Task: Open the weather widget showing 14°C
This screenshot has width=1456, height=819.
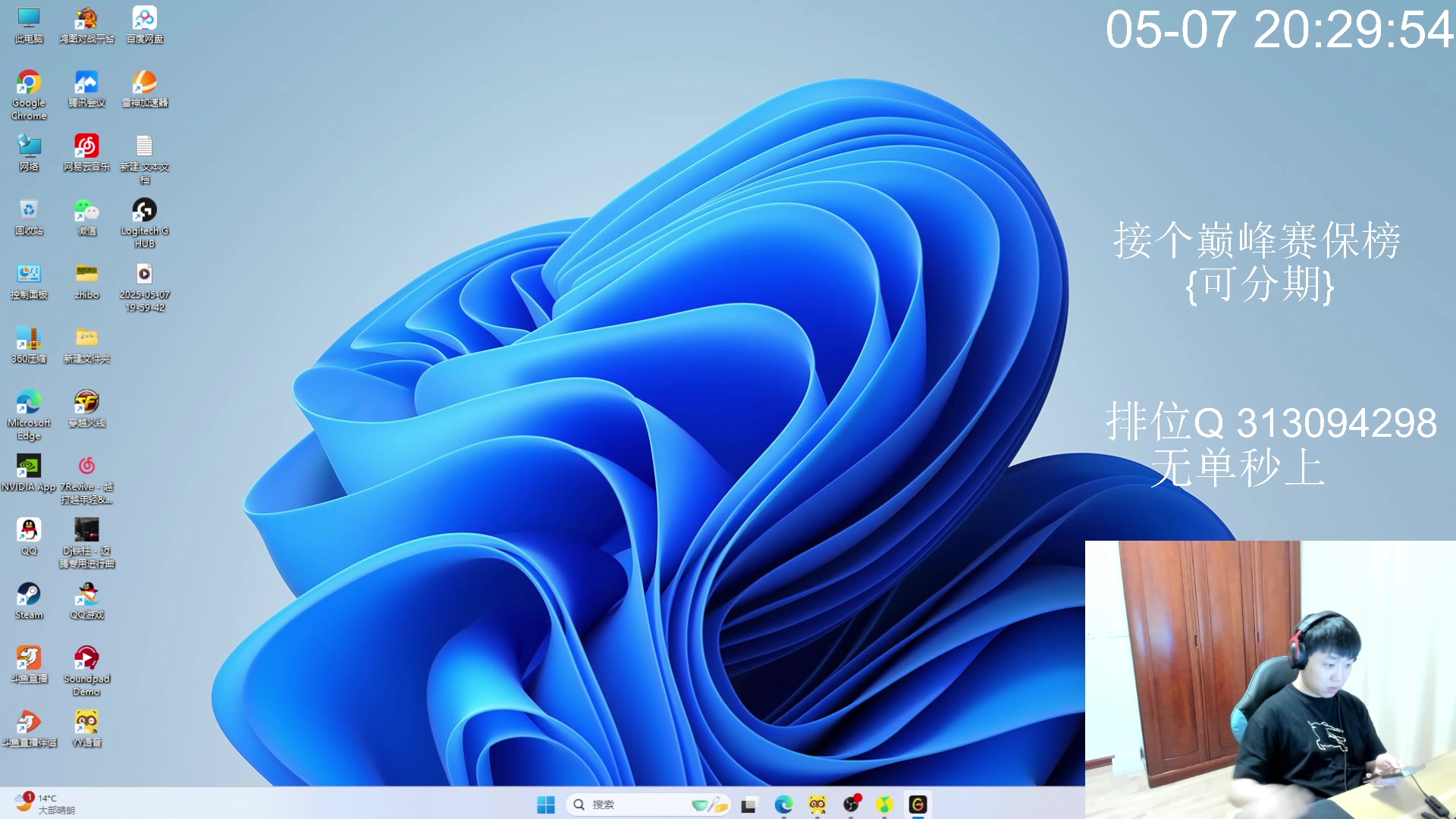Action: [x=44, y=804]
